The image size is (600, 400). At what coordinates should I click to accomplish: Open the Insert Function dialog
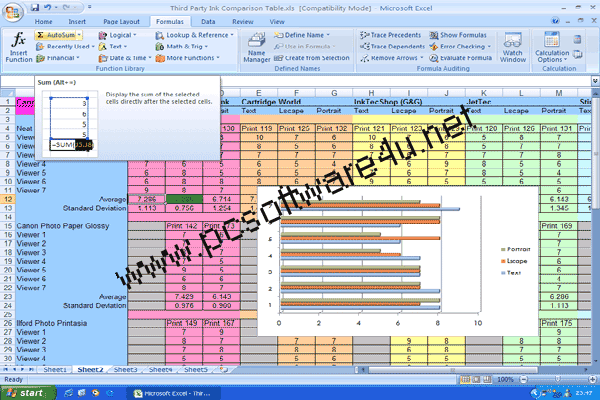pos(19,47)
